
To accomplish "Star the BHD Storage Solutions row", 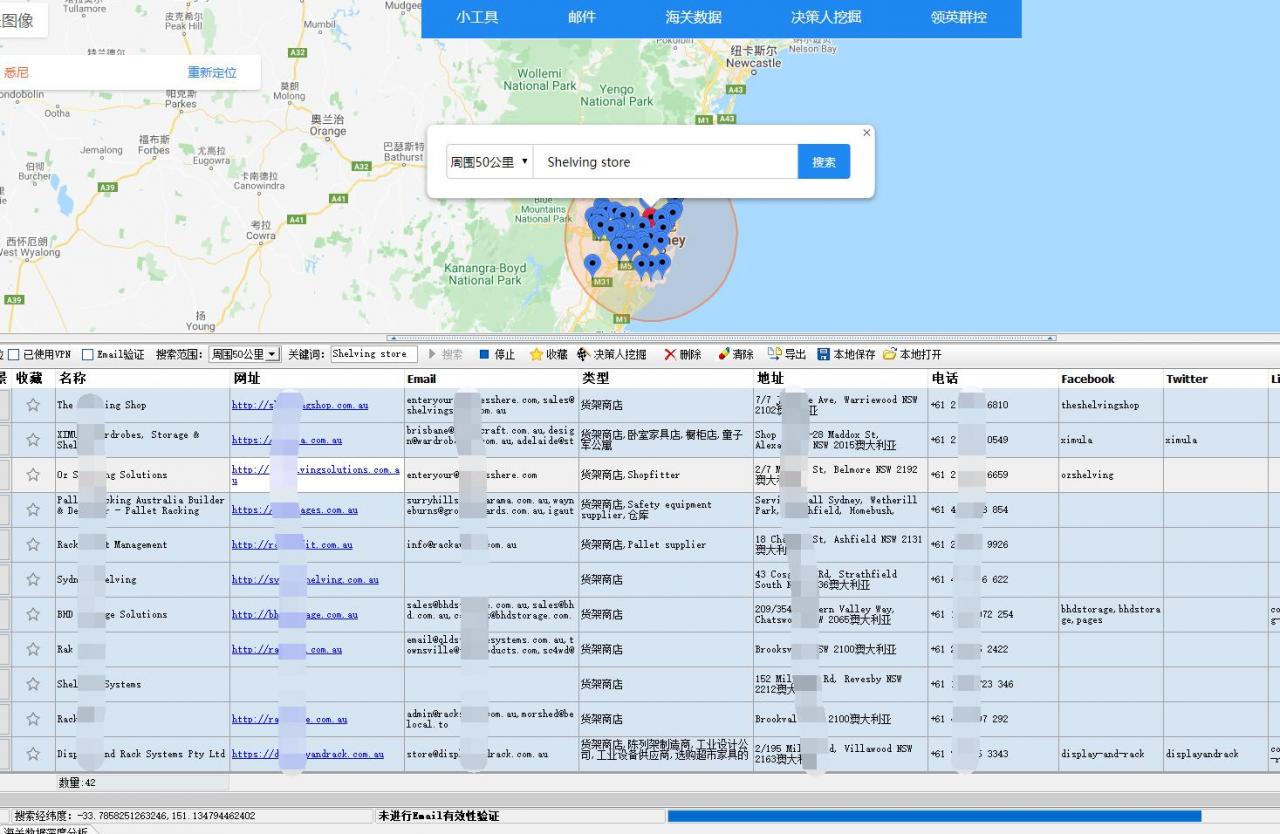I will pos(33,614).
